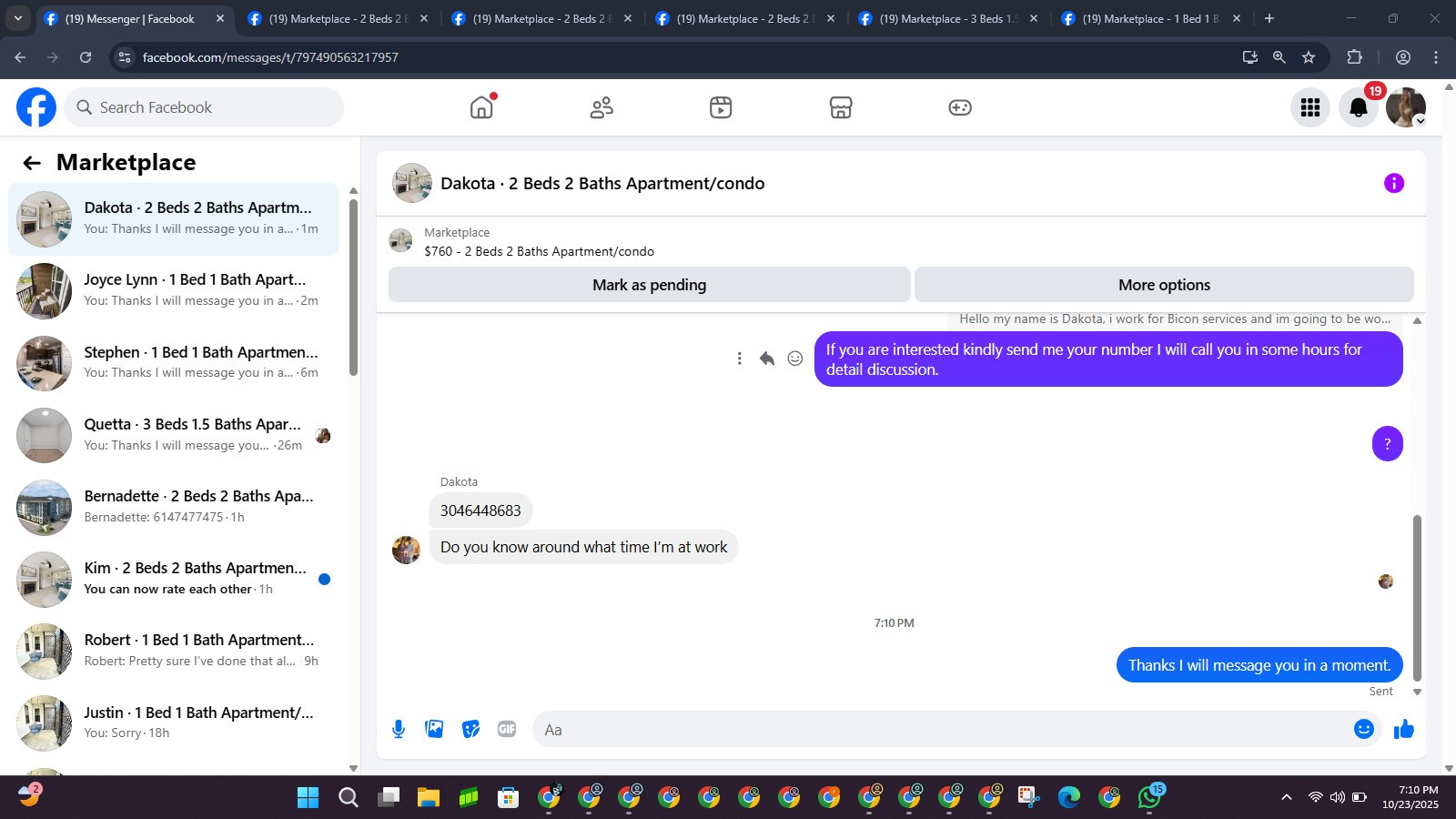This screenshot has width=1456, height=819.
Task: Open the Facebook menu grid icon
Action: tap(1310, 107)
